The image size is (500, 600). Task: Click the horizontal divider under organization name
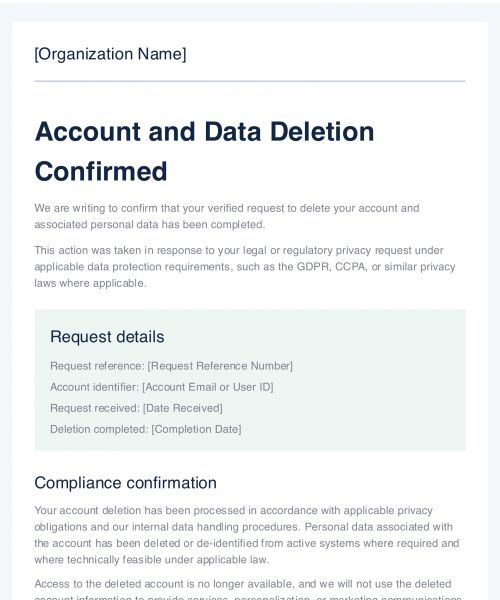coord(250,81)
